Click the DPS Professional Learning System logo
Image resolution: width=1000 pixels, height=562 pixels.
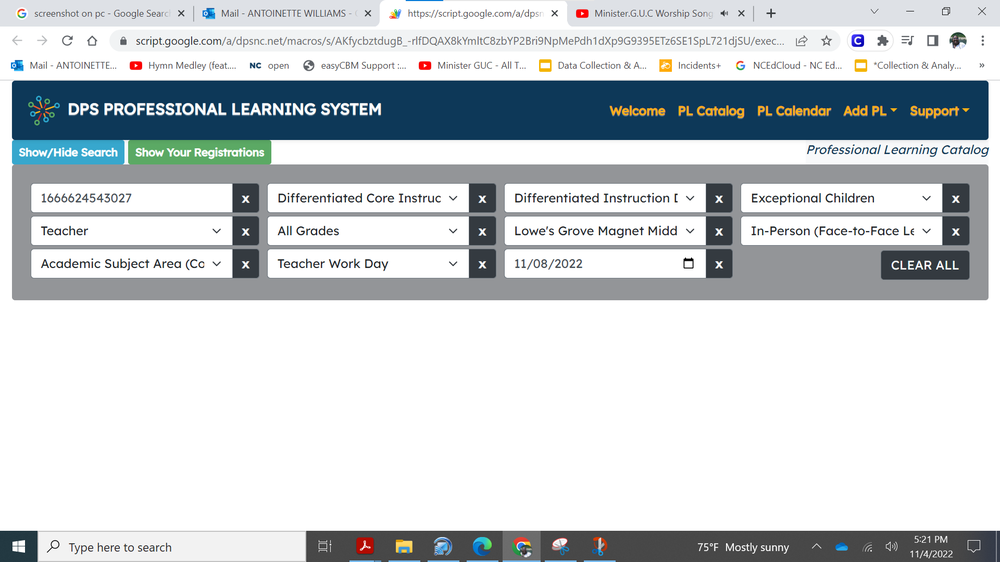(44, 110)
